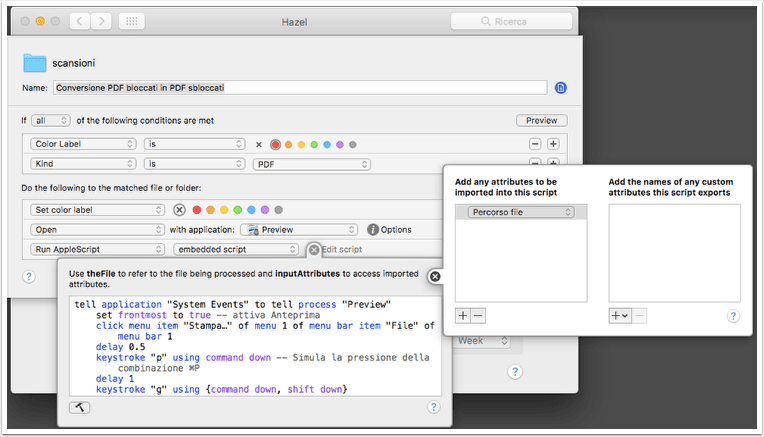Close the embedded script editor popover
This screenshot has width=764, height=437.
(435, 277)
